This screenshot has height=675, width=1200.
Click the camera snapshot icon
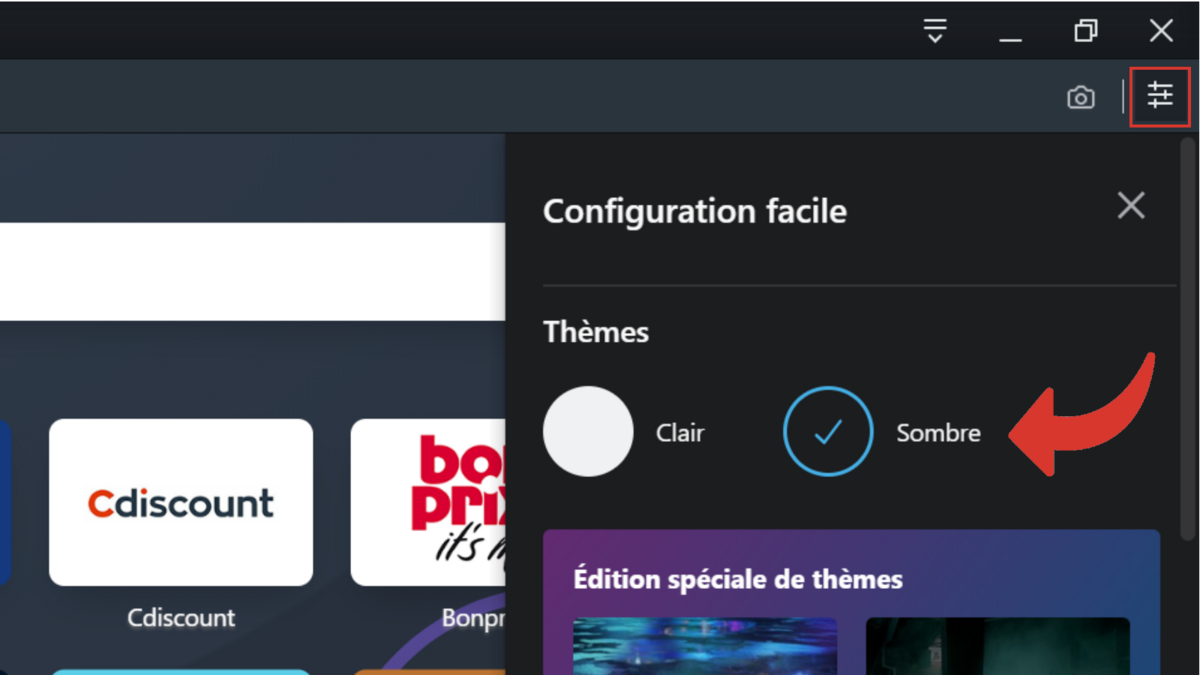point(1081,97)
